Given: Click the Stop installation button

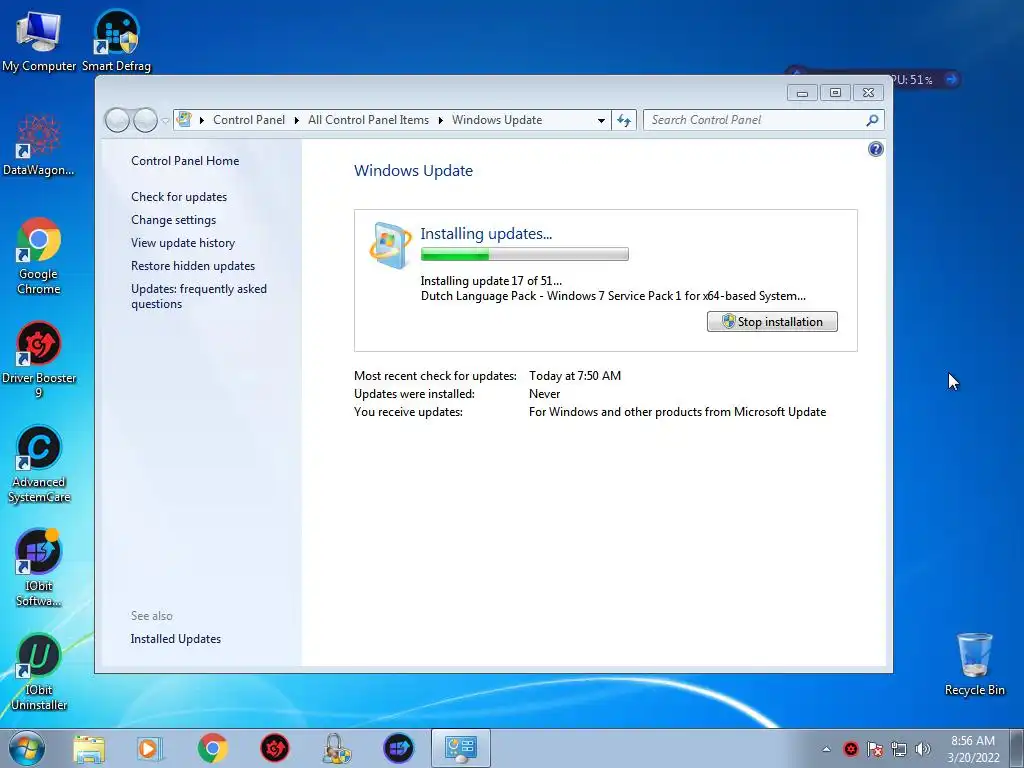Looking at the screenshot, I should tap(772, 322).
